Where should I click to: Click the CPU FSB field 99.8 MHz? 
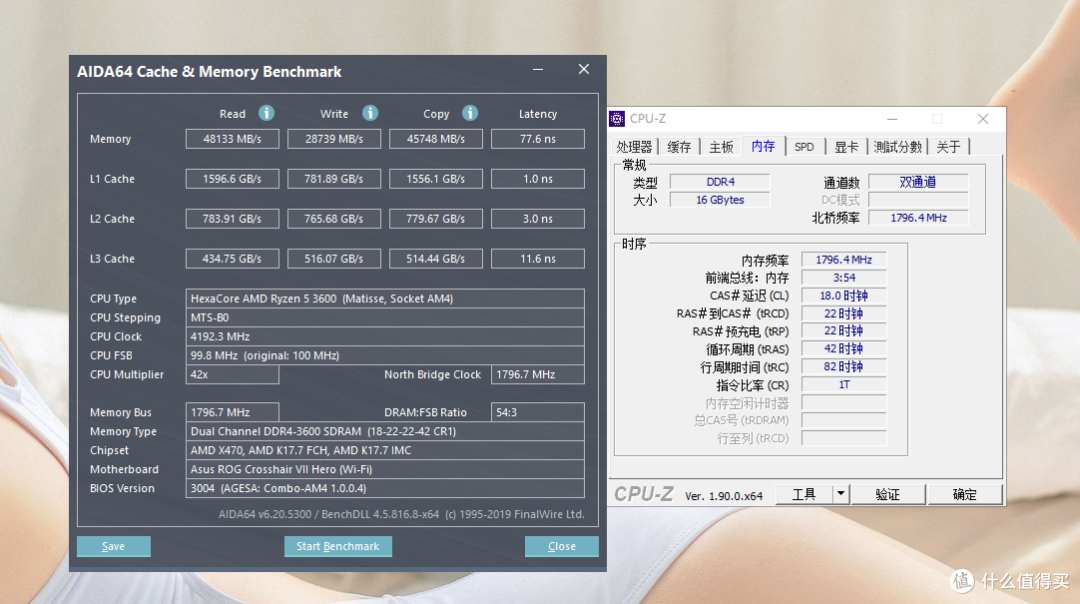(385, 355)
